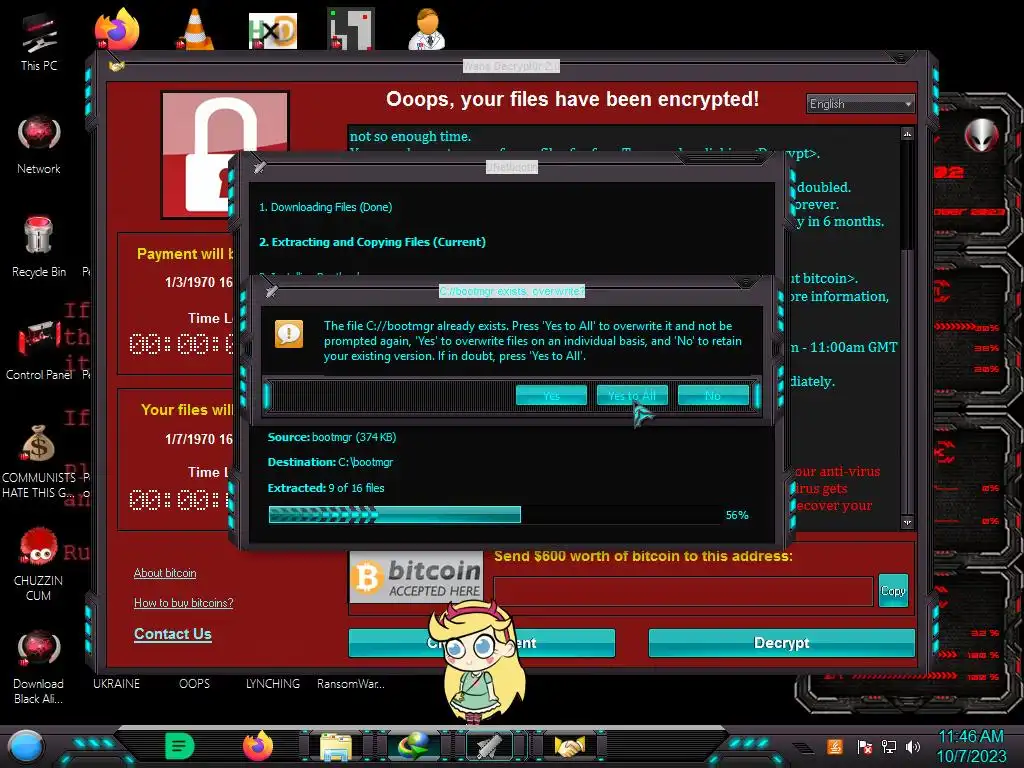Image resolution: width=1024 pixels, height=768 pixels.
Task: Launch the VLC cone desktop shortcut
Action: pyautogui.click(x=195, y=29)
